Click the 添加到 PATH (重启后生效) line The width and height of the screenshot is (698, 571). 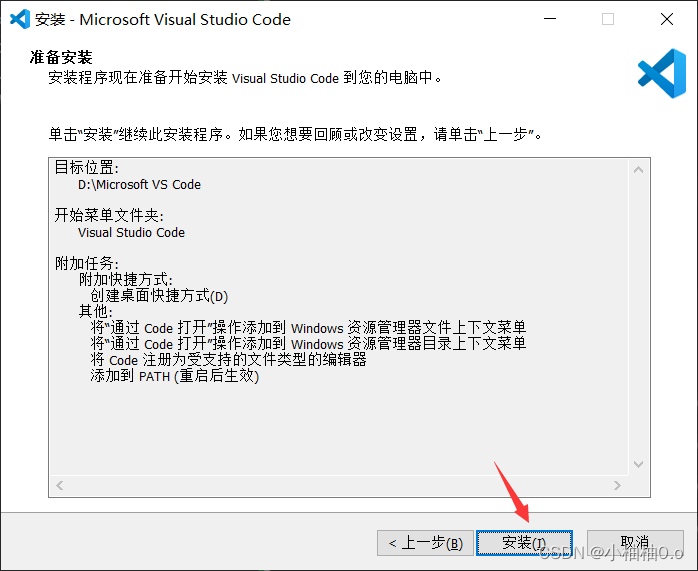[174, 376]
